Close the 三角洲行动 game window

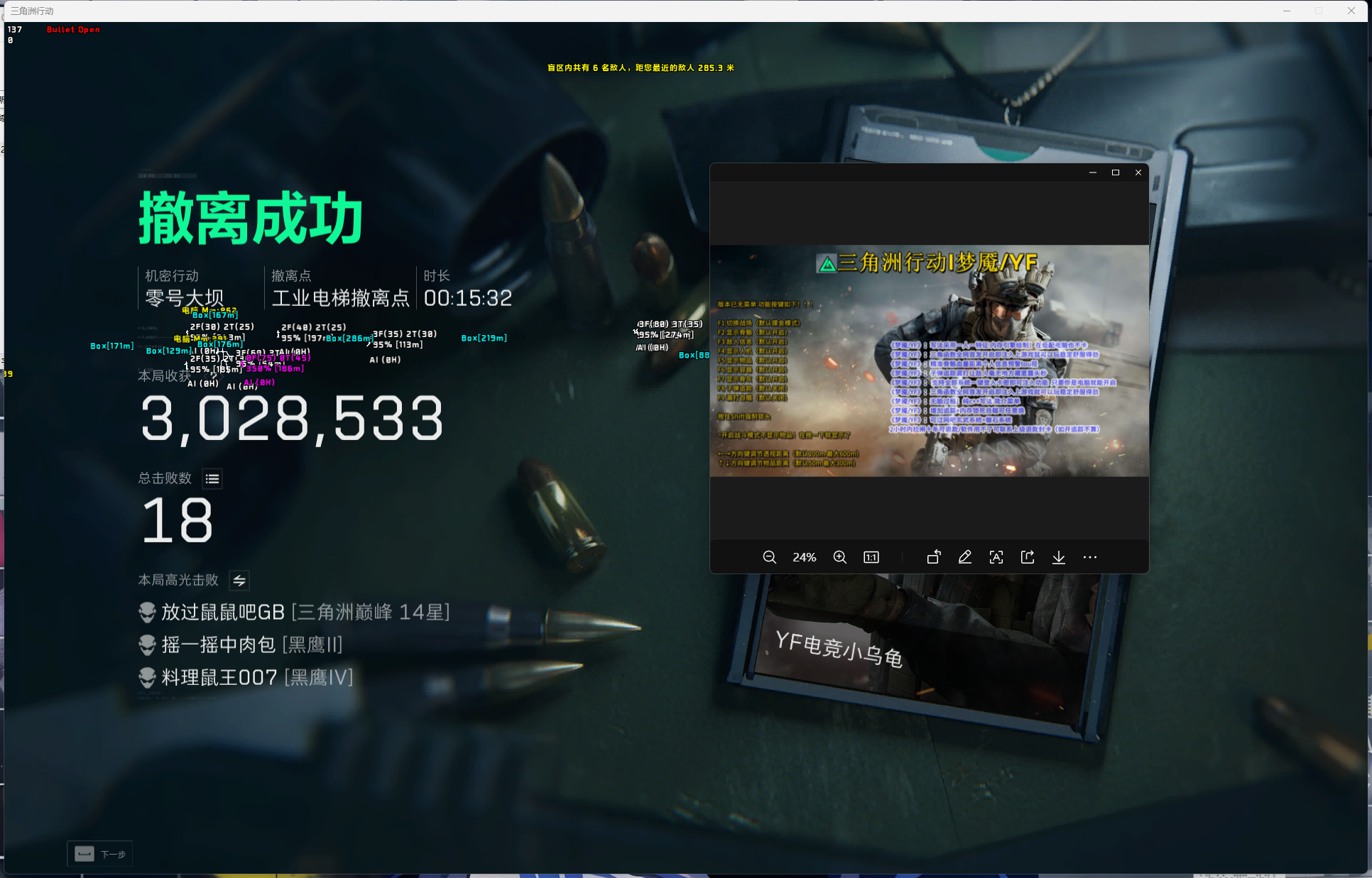[x=1351, y=11]
